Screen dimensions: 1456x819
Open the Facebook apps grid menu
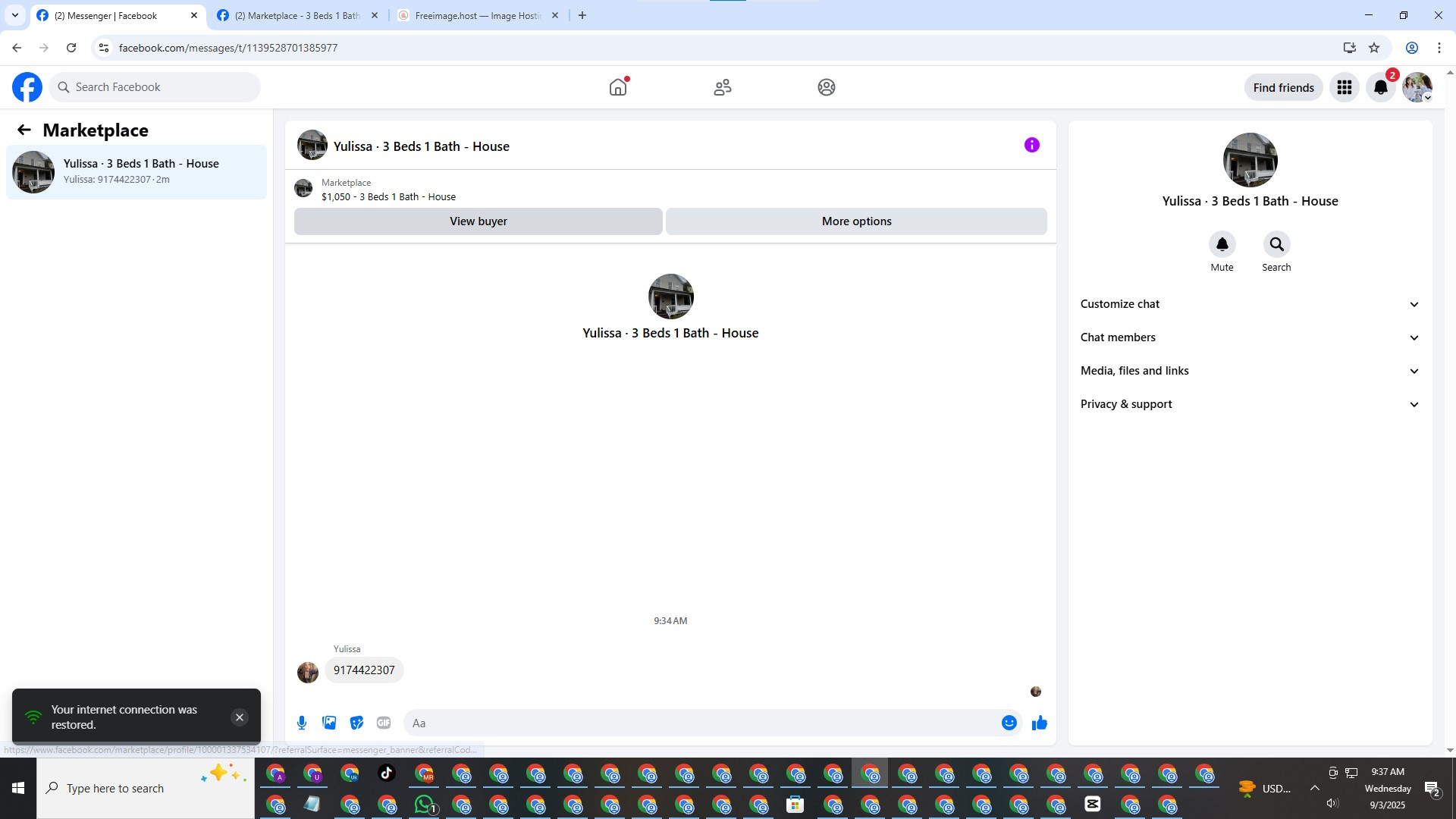tap(1345, 87)
